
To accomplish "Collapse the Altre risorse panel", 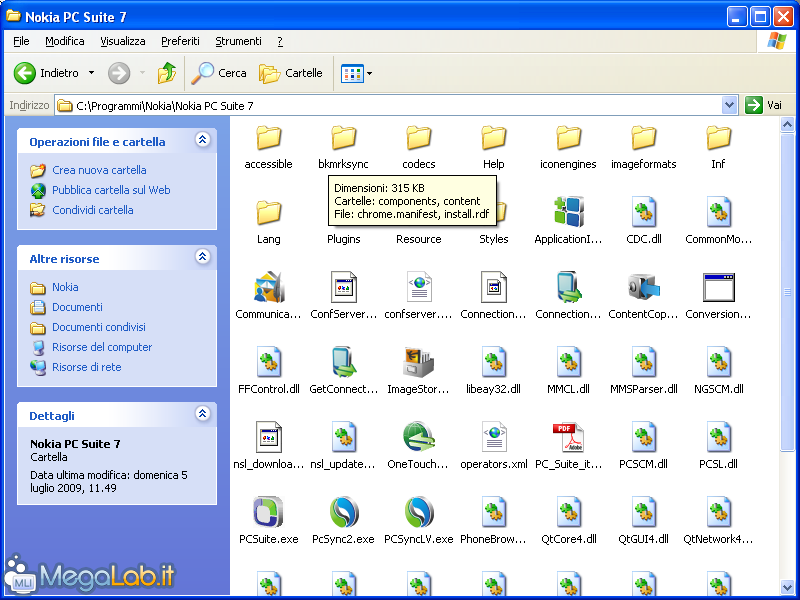I will pos(203,256).
